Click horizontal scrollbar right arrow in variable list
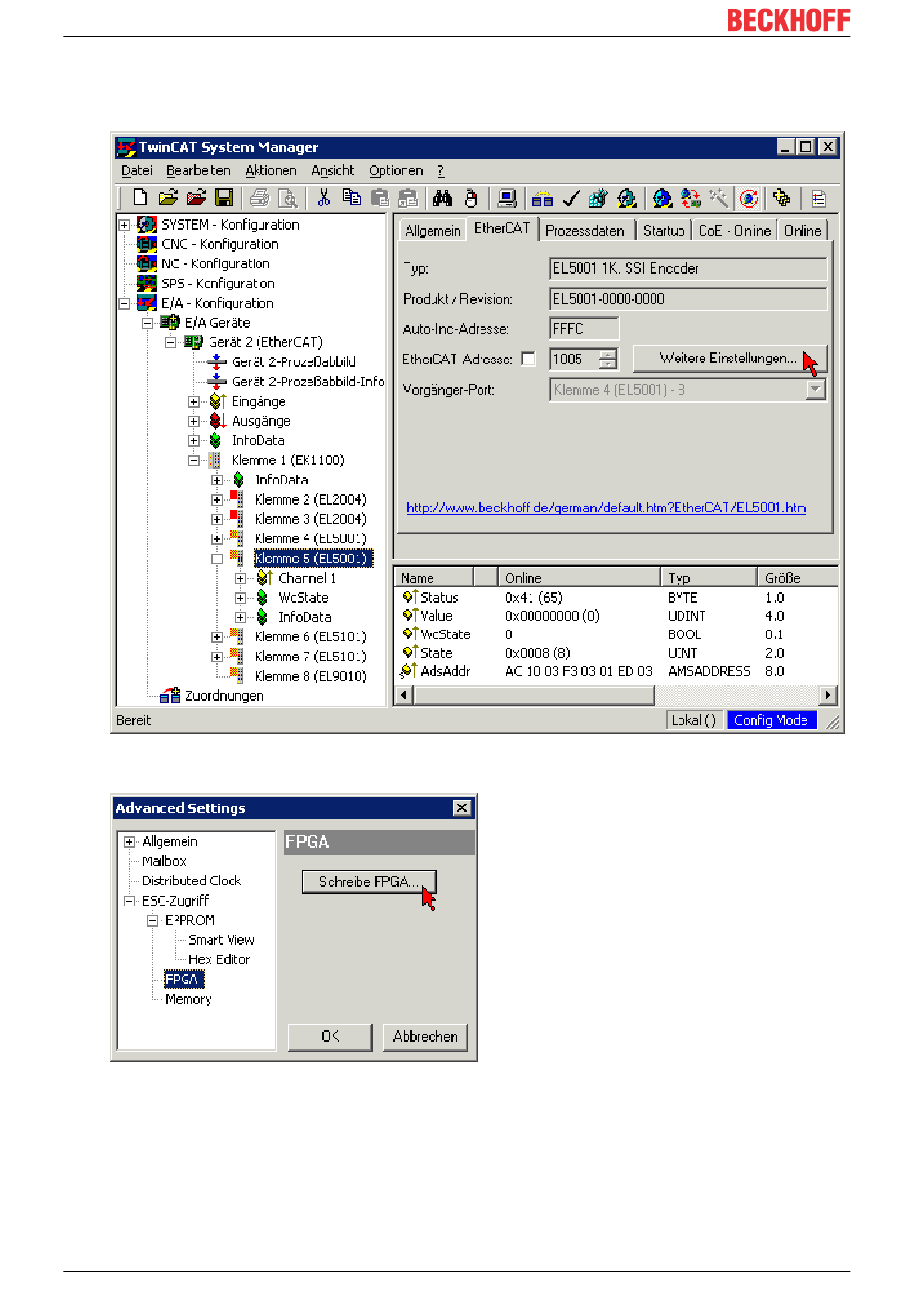 click(827, 695)
